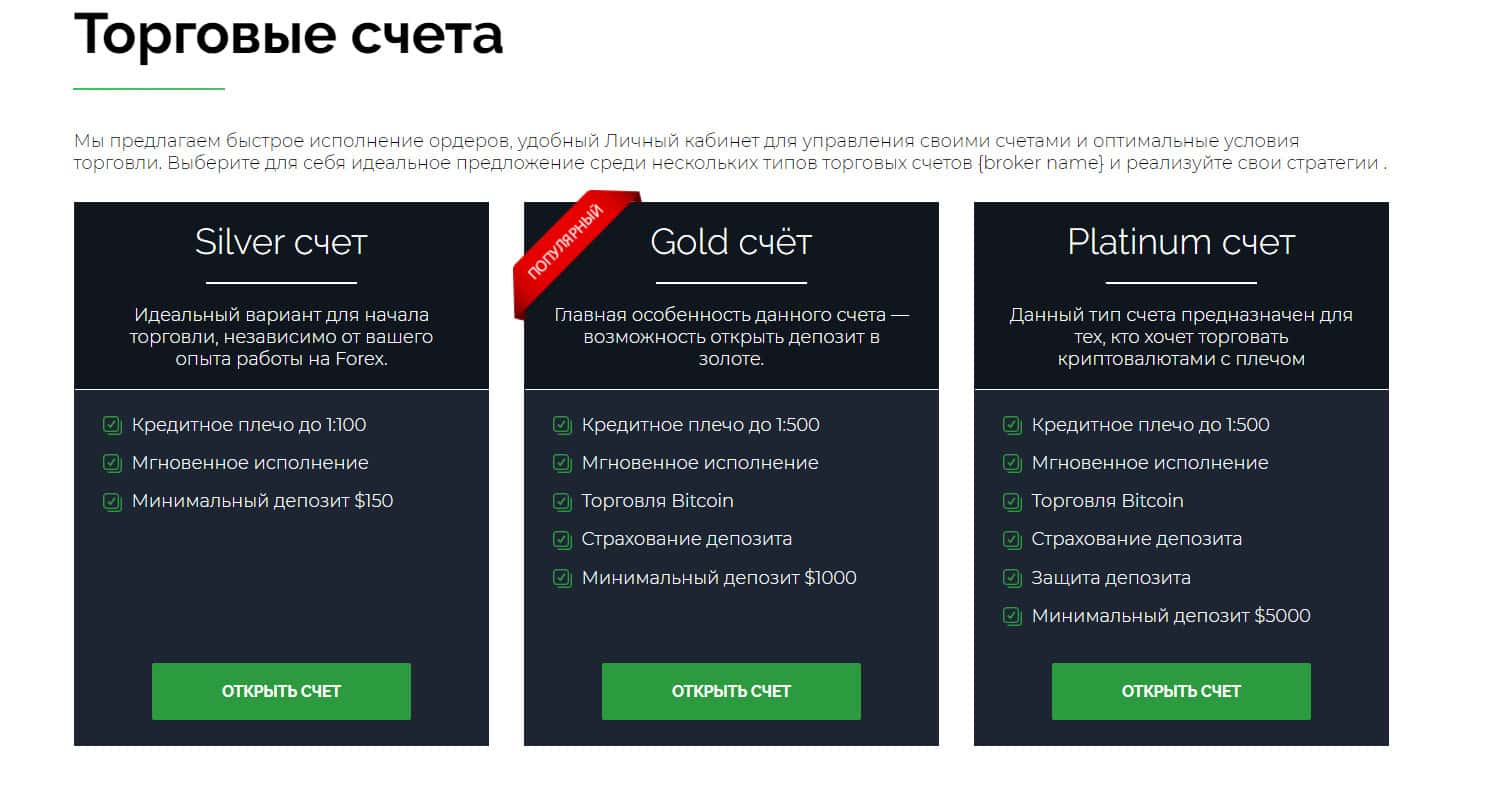Image resolution: width=1485 pixels, height=796 pixels.
Task: Click check icon next to Platinum 'Защита депозита'
Action: tap(1012, 578)
